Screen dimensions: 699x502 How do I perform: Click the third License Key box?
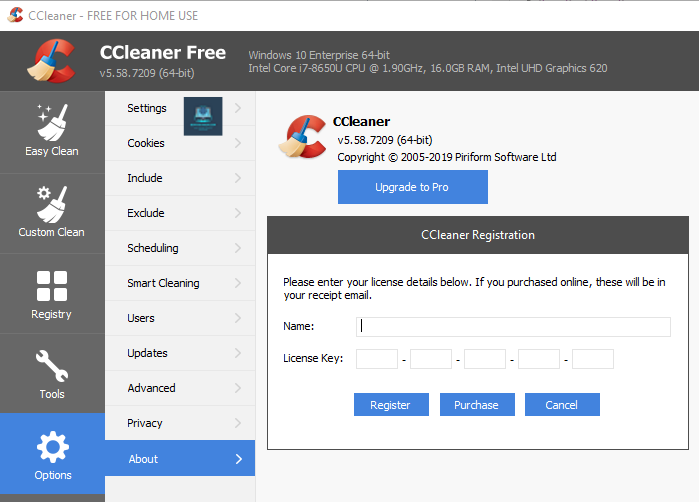[x=485, y=359]
